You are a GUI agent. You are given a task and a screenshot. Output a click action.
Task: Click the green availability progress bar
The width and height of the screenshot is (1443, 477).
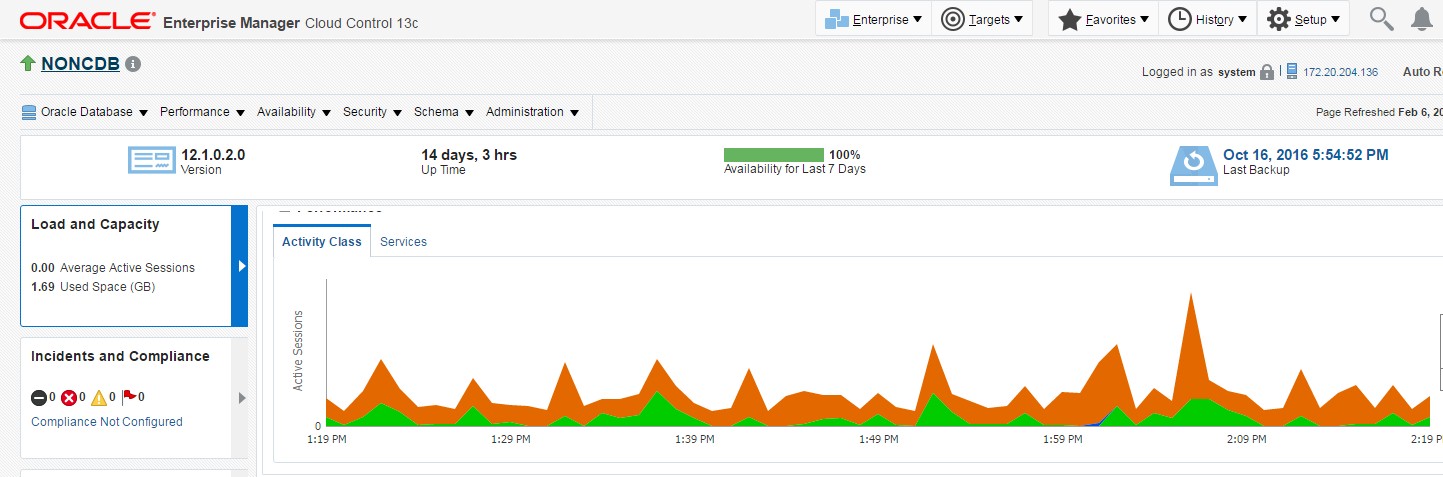(773, 155)
